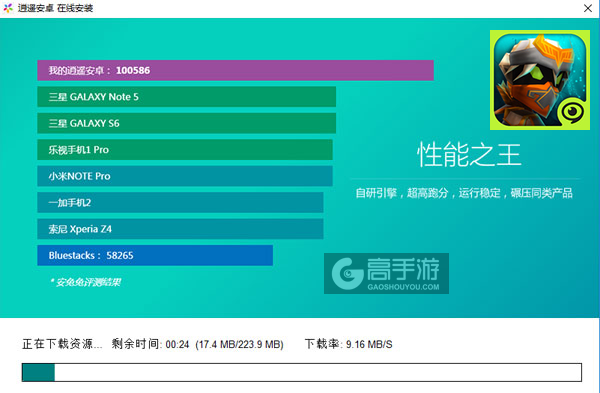Click the 17.4 MB/223.9 MB size readout
The height and width of the screenshot is (393, 600).
(x=239, y=344)
